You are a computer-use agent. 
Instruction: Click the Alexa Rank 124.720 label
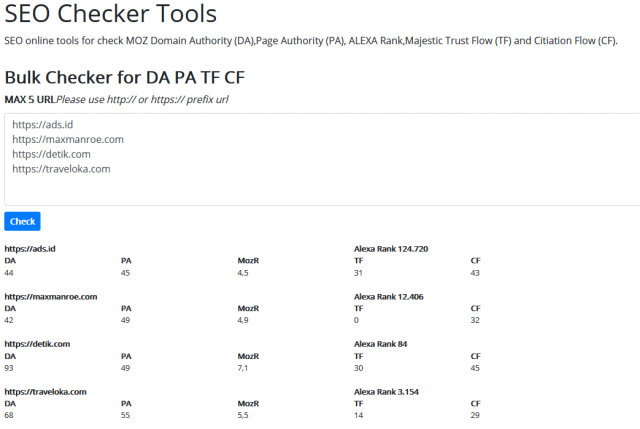click(391, 248)
